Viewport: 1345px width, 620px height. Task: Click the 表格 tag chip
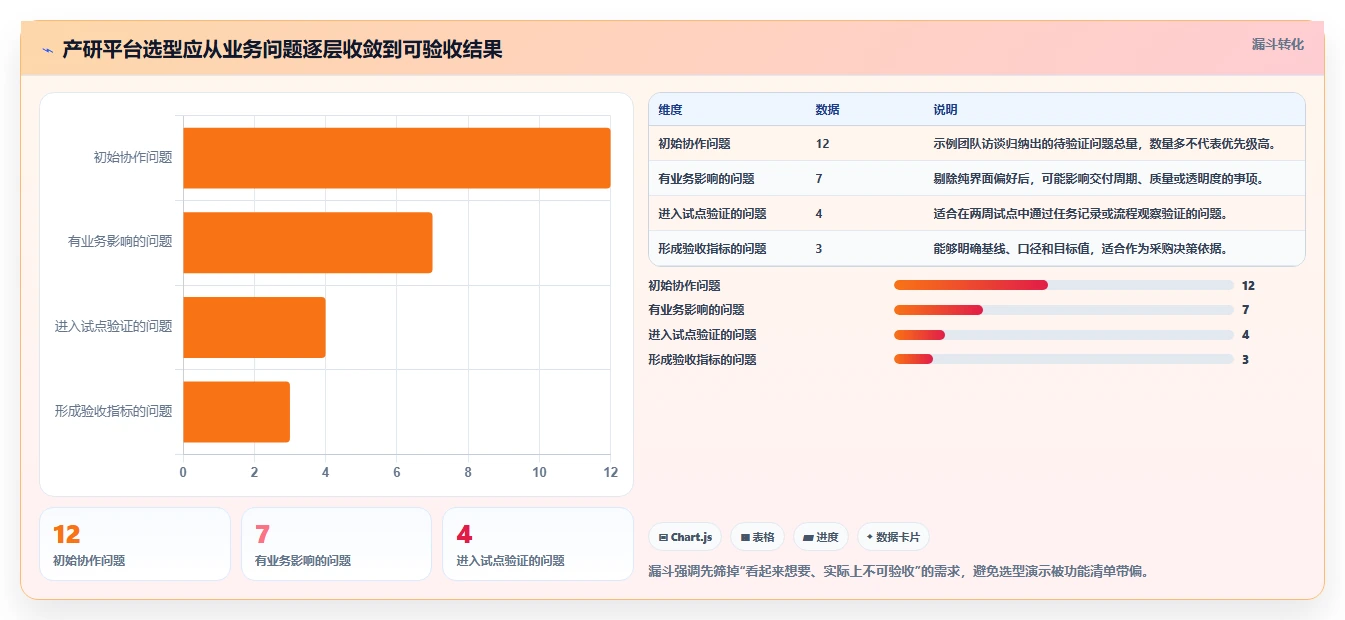[x=758, y=537]
